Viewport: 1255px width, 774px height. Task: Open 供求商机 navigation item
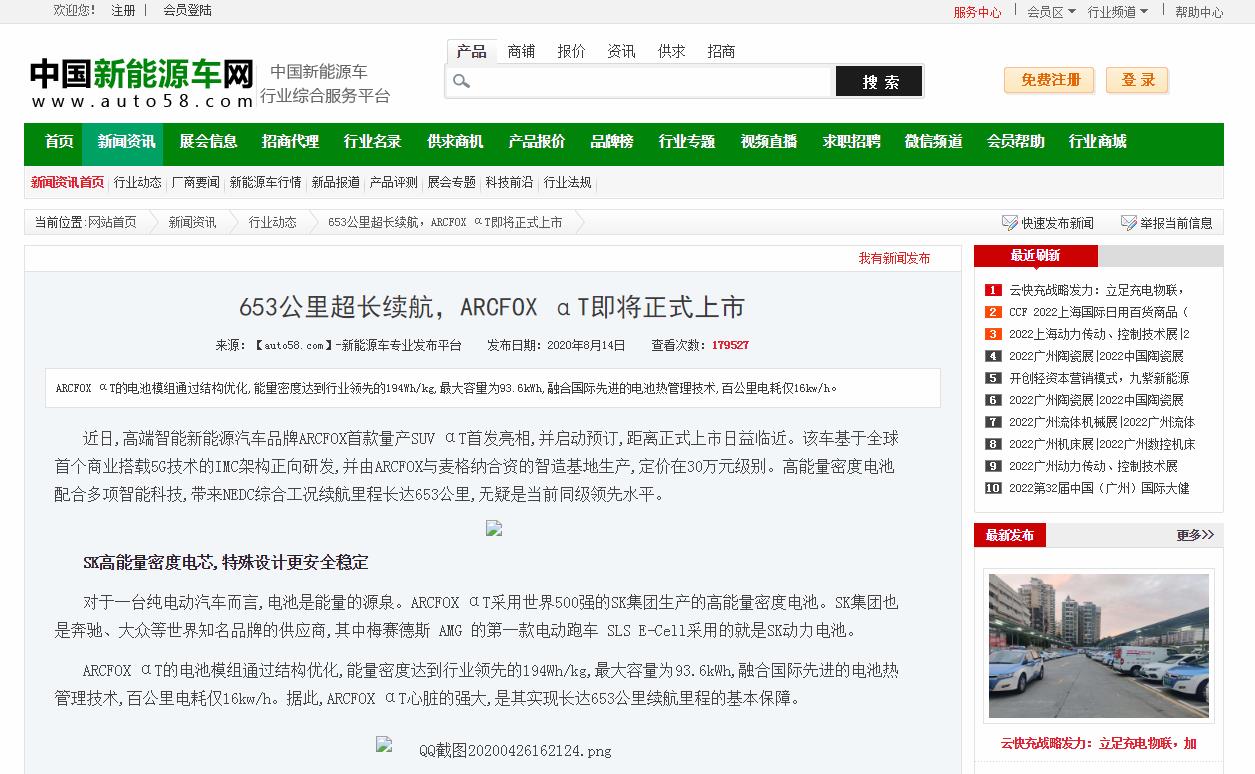(455, 142)
